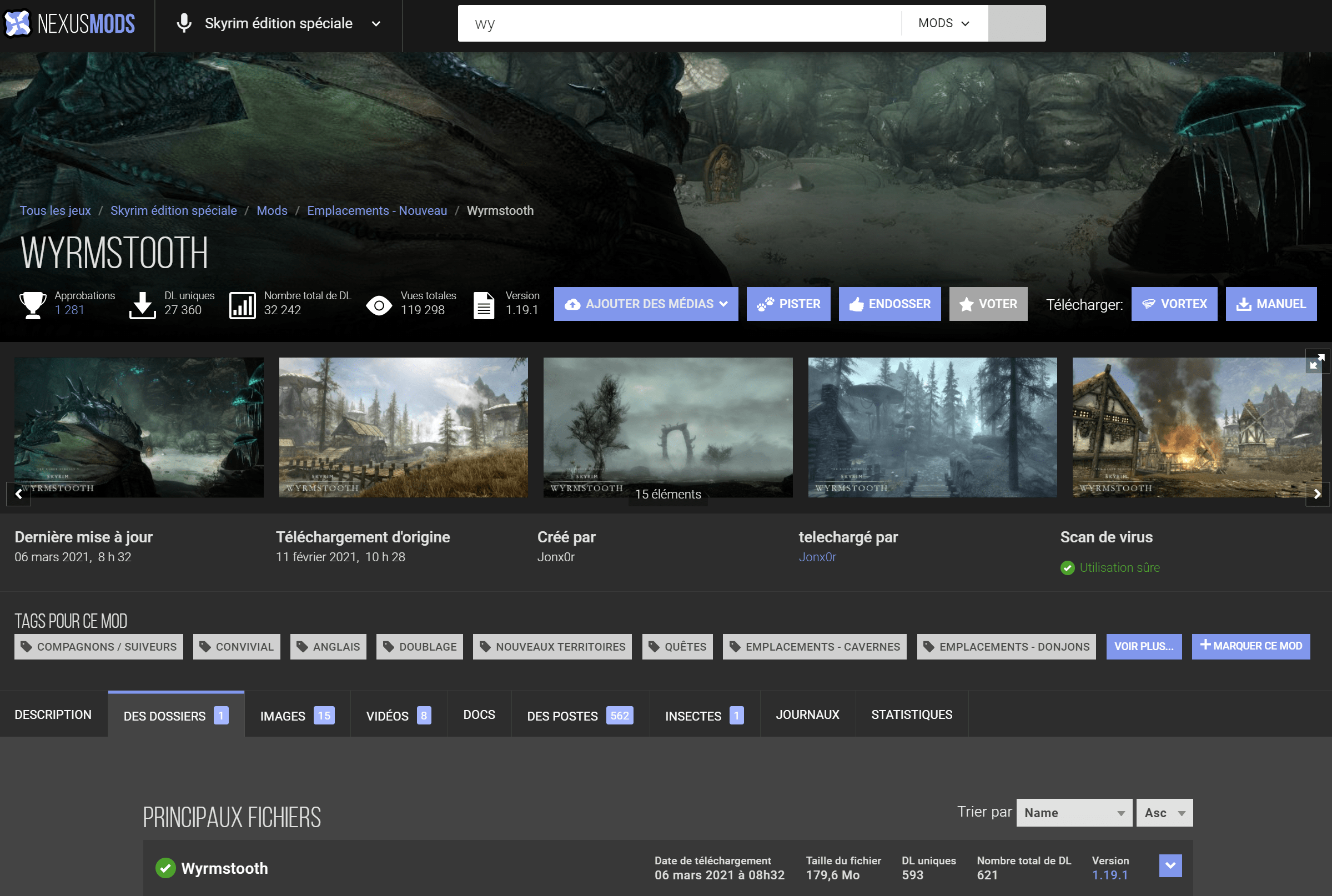Expand the Wyrmstooth file details chevron
Viewport: 1332px width, 896px height.
1170,865
